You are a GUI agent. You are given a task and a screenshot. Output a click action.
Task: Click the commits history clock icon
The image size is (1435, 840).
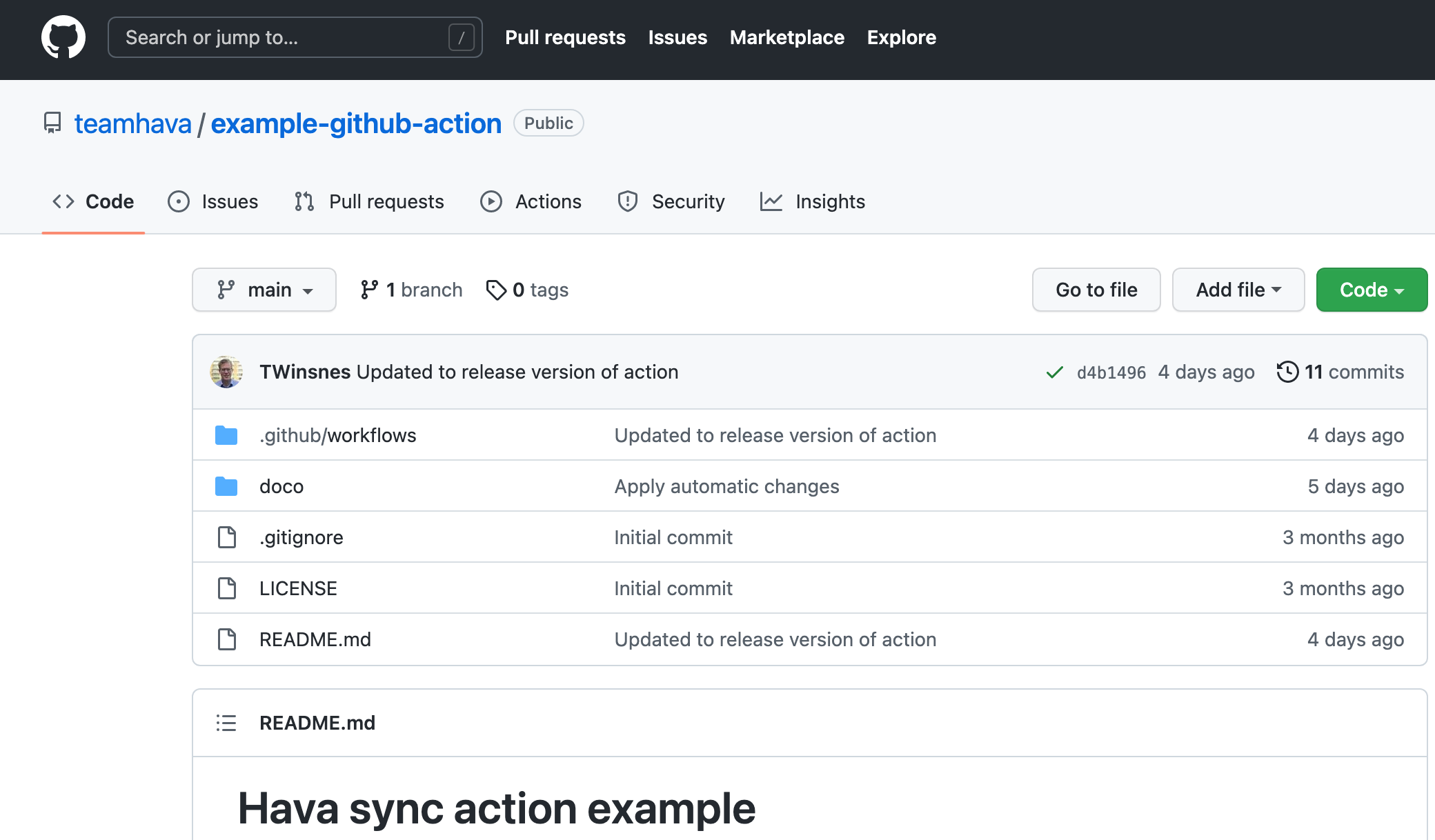point(1287,372)
